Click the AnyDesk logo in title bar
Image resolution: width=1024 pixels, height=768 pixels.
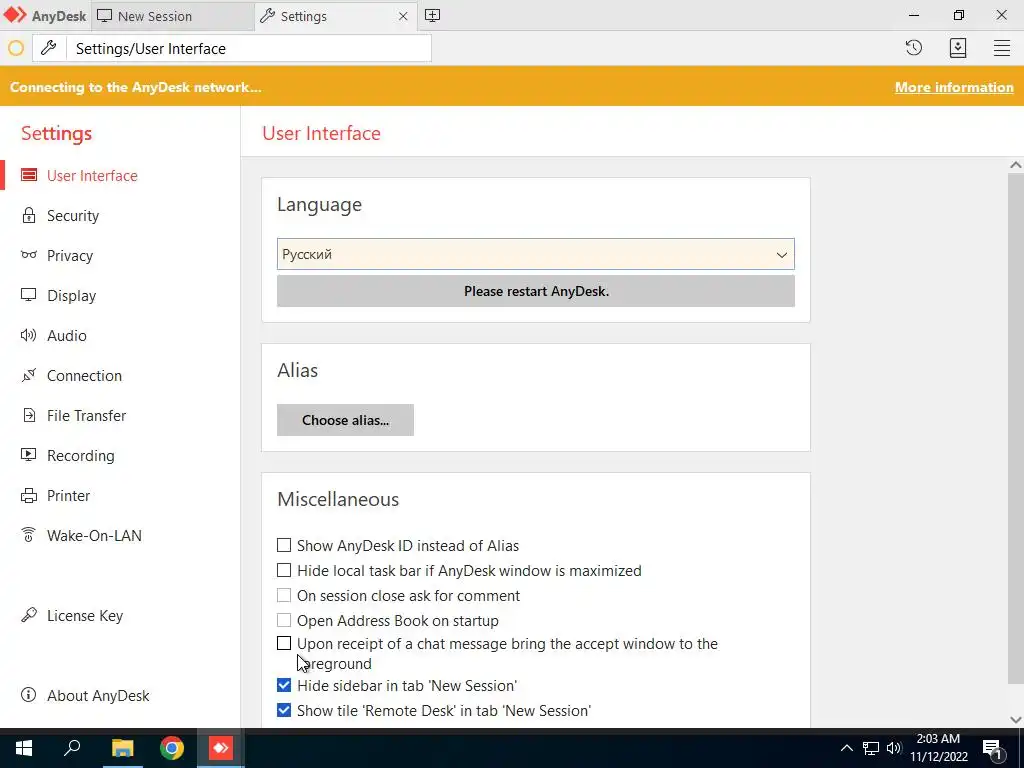(x=14, y=14)
